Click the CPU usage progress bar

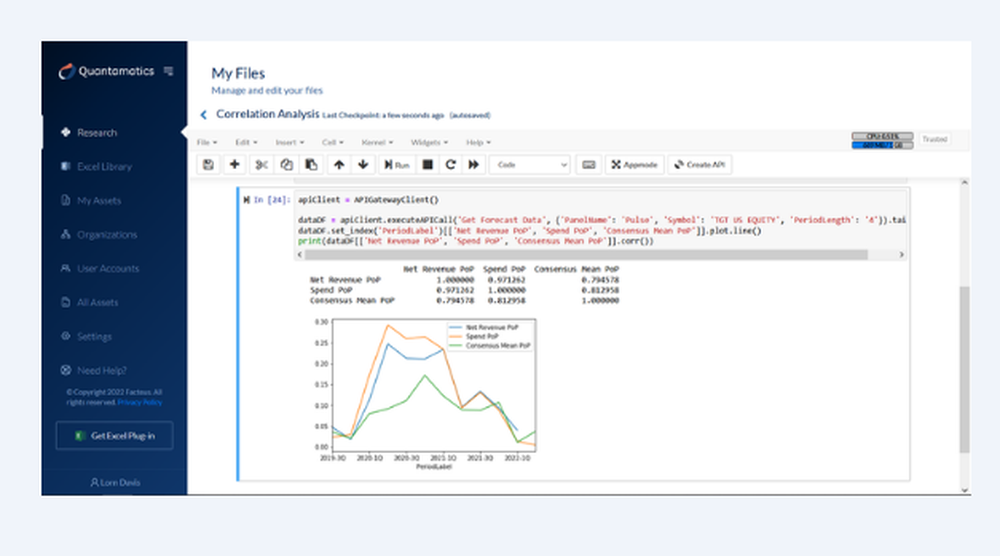882,136
